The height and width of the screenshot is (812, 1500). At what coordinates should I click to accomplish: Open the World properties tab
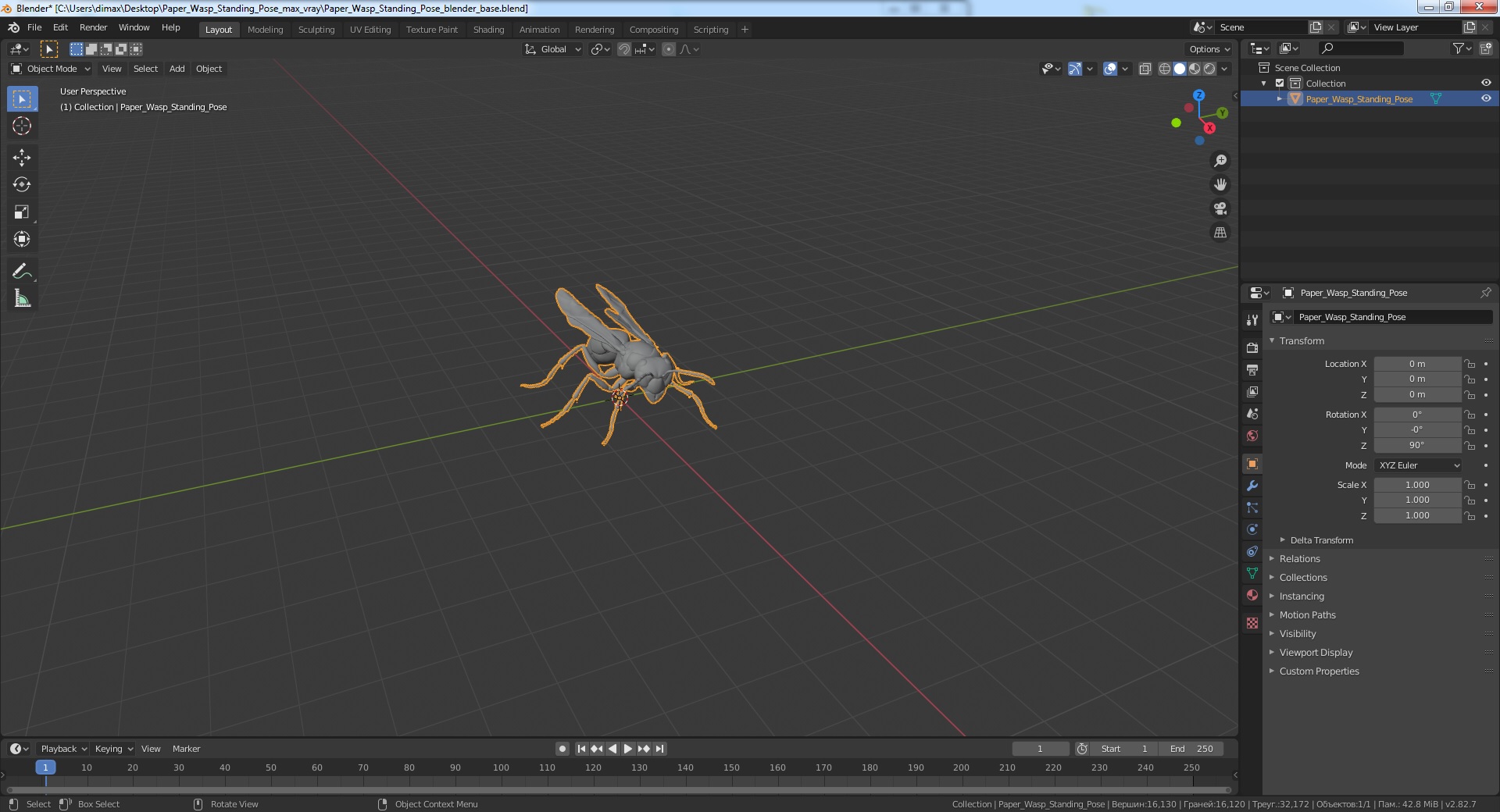(1252, 436)
